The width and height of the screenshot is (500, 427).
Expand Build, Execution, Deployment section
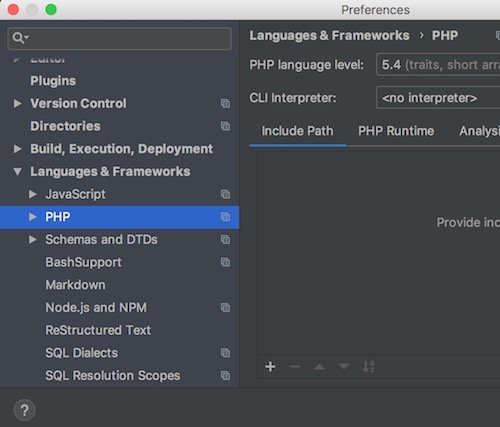click(17, 149)
